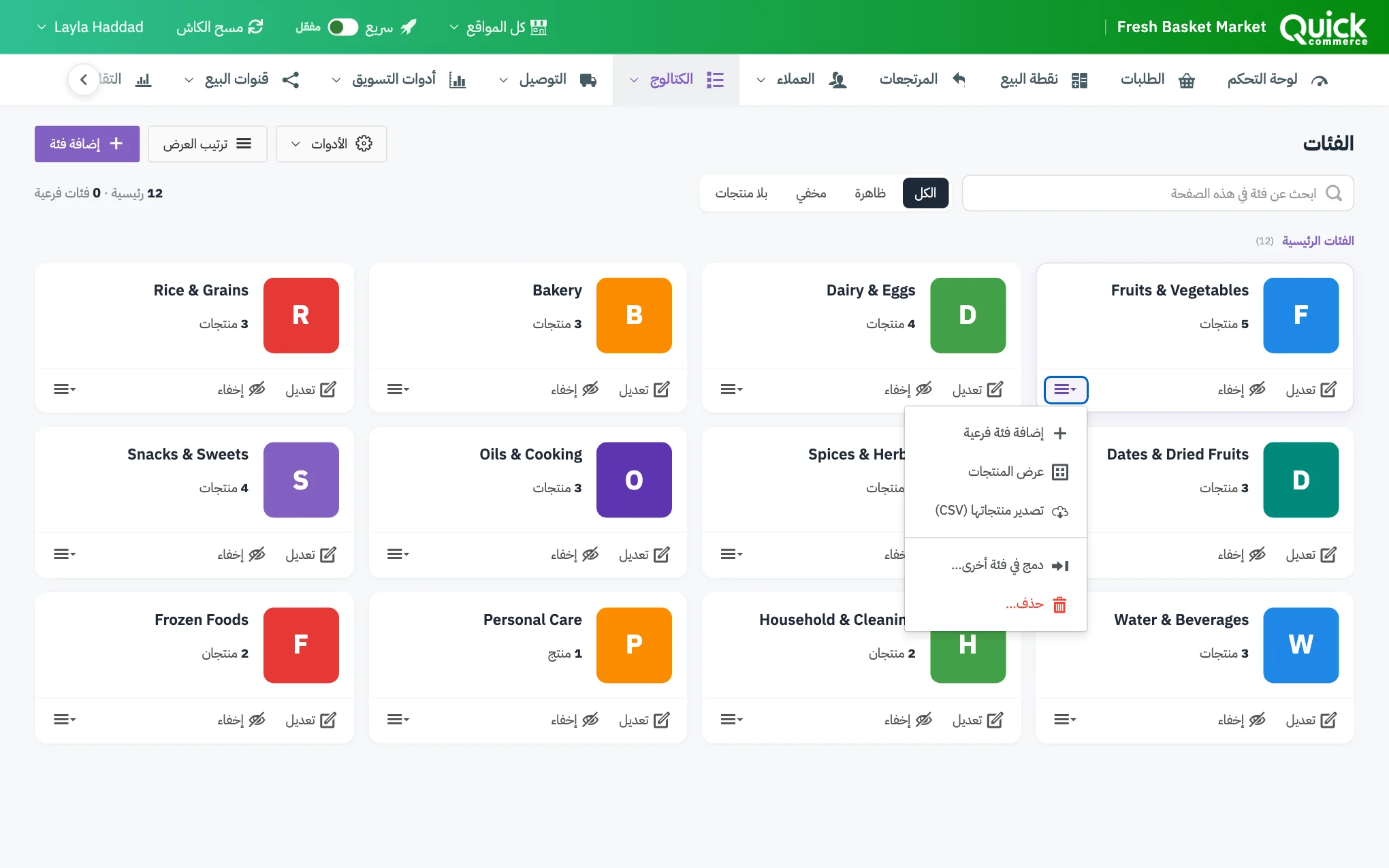Edit the Rice & Grains category
The width and height of the screenshot is (1389, 868).
(x=310, y=389)
